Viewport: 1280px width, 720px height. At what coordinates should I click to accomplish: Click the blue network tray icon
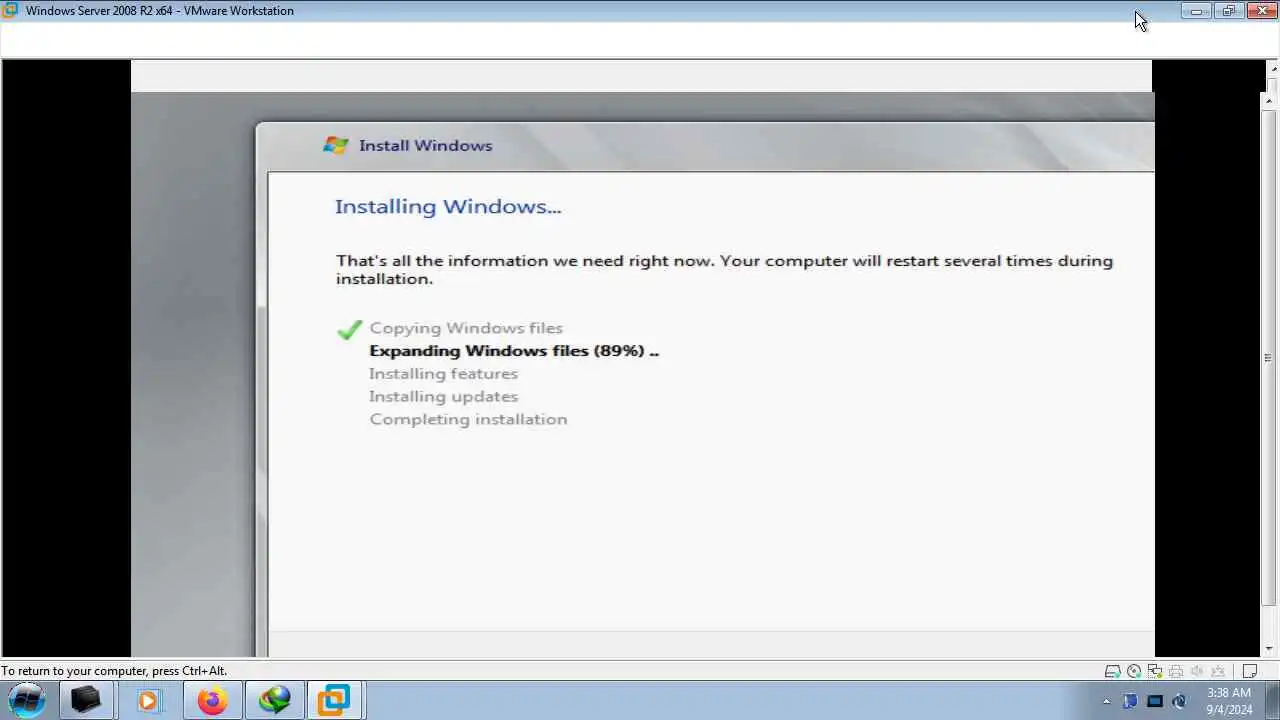point(1130,701)
